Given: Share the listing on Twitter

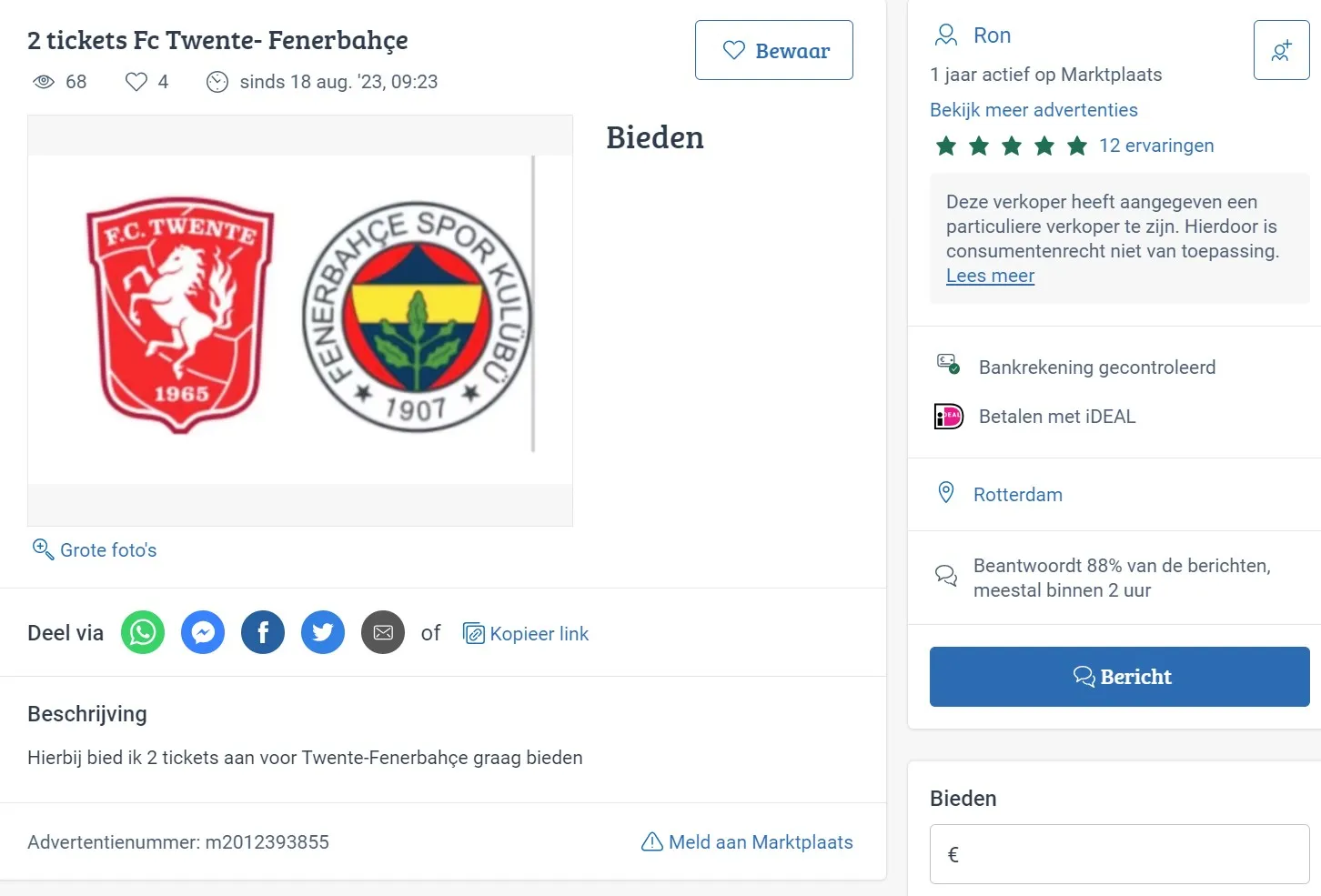Looking at the screenshot, I should [323, 632].
